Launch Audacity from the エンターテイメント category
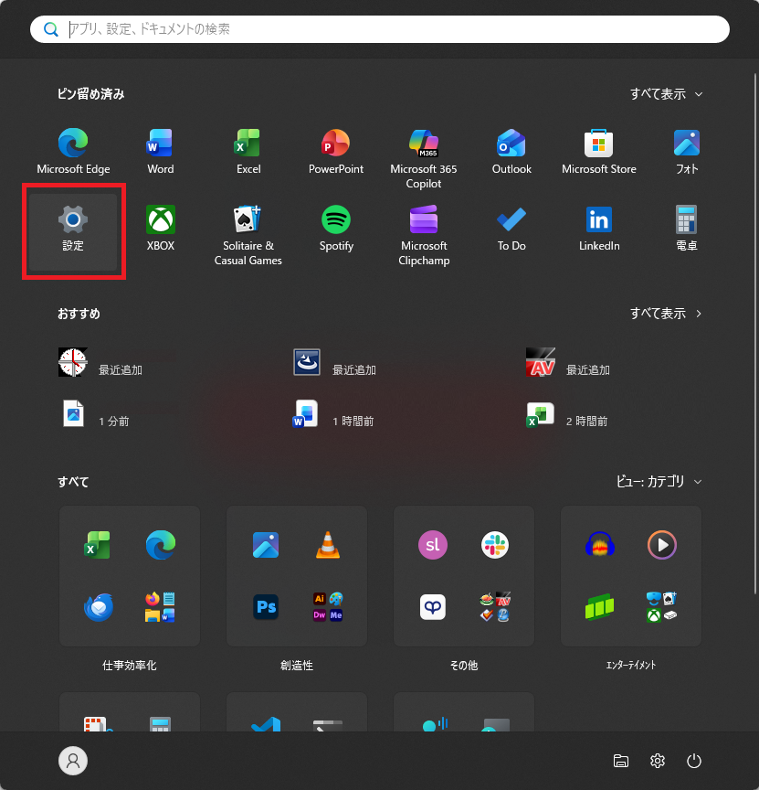 (600, 545)
